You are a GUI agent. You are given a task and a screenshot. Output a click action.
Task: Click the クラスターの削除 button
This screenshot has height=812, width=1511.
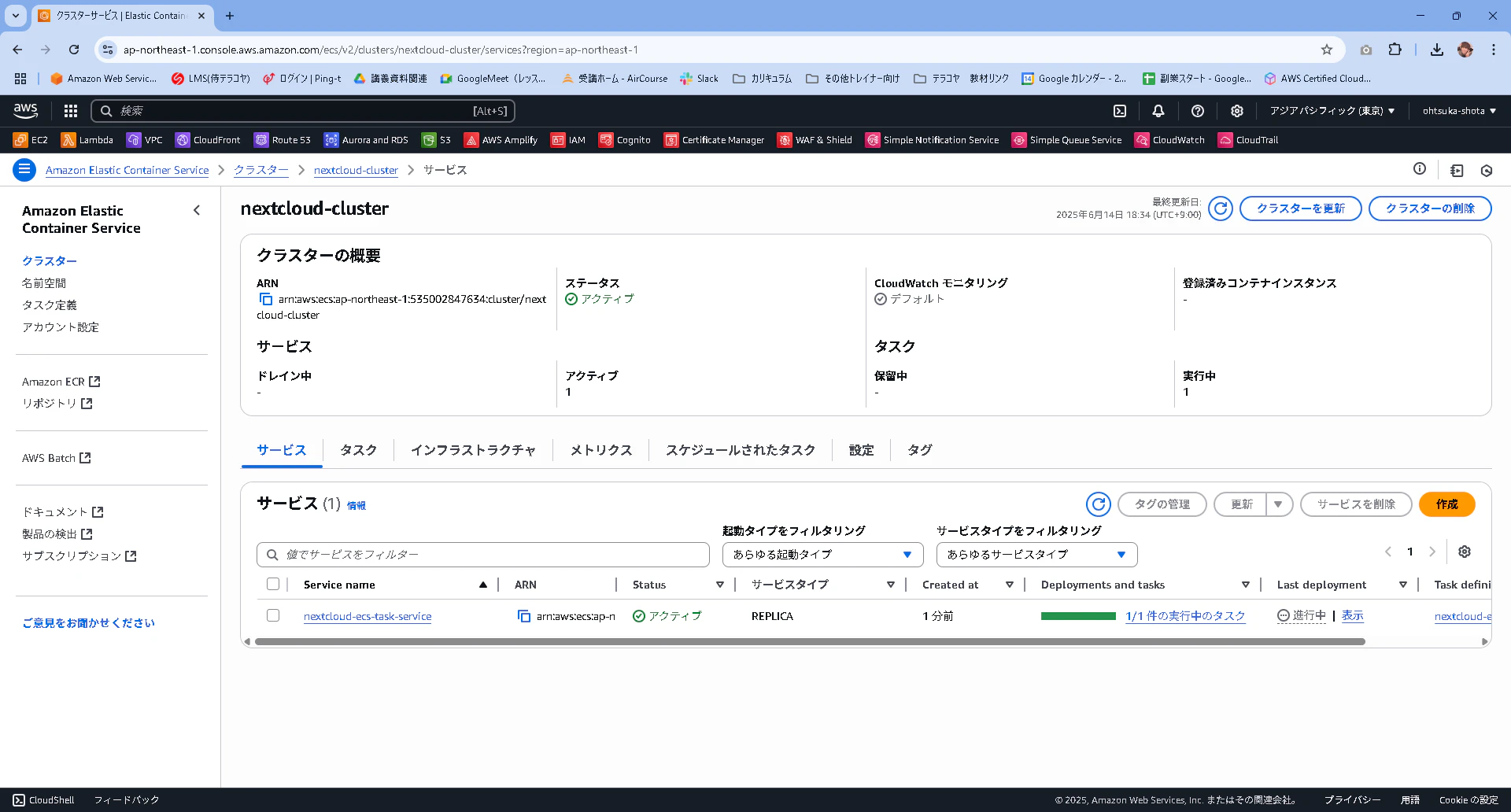(1430, 209)
